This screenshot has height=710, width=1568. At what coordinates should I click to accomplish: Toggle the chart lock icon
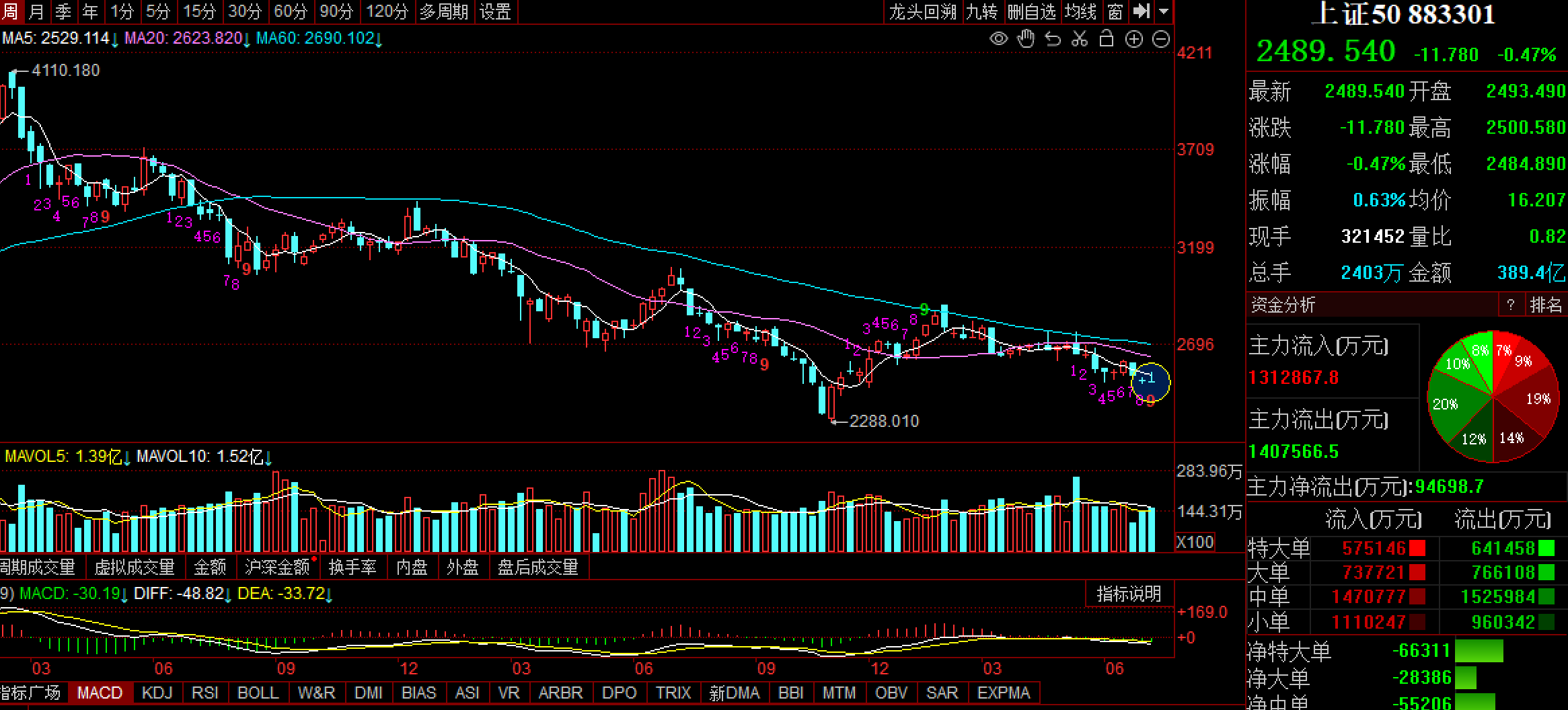point(1107,39)
